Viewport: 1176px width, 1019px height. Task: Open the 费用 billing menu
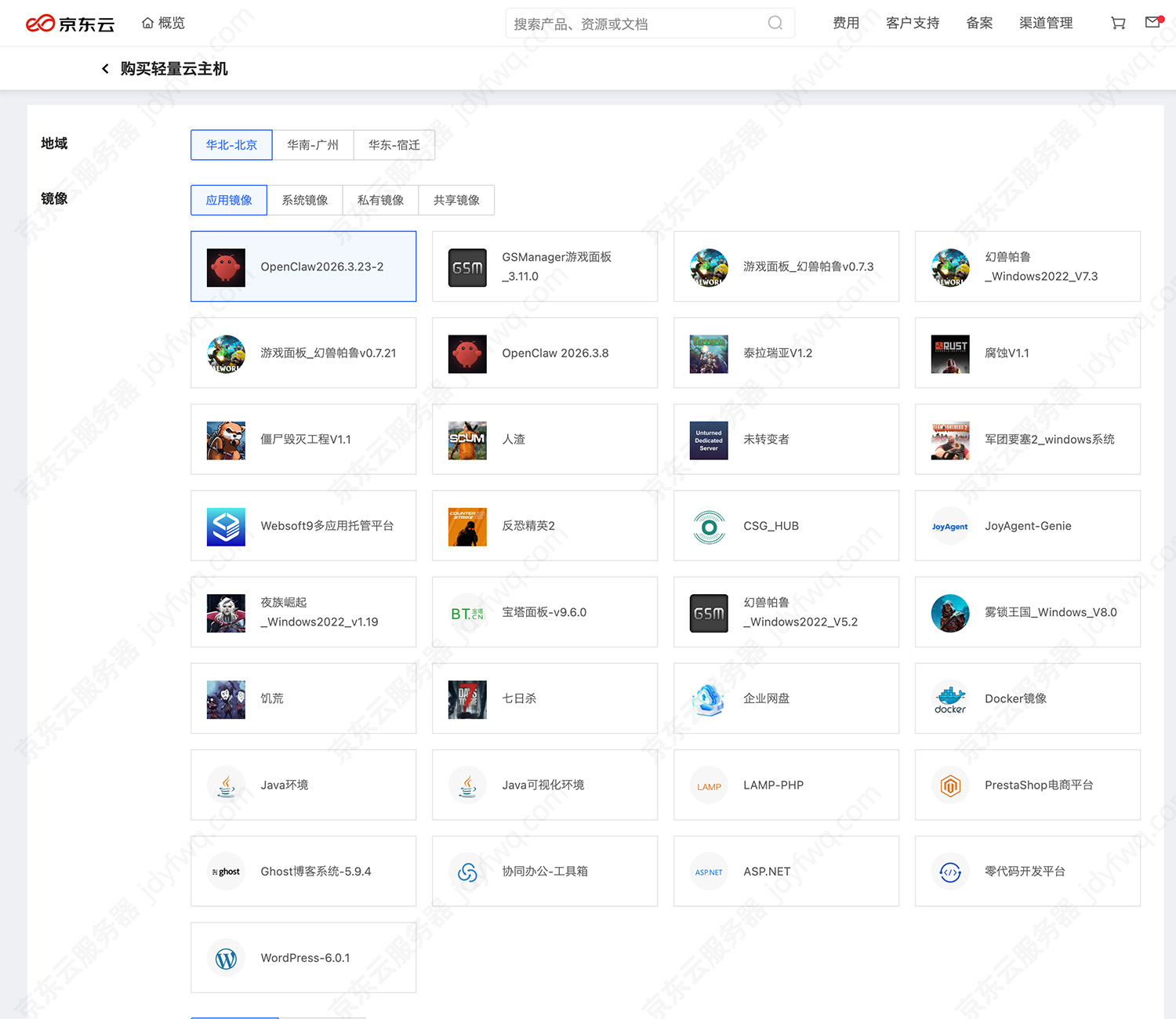pos(846,24)
